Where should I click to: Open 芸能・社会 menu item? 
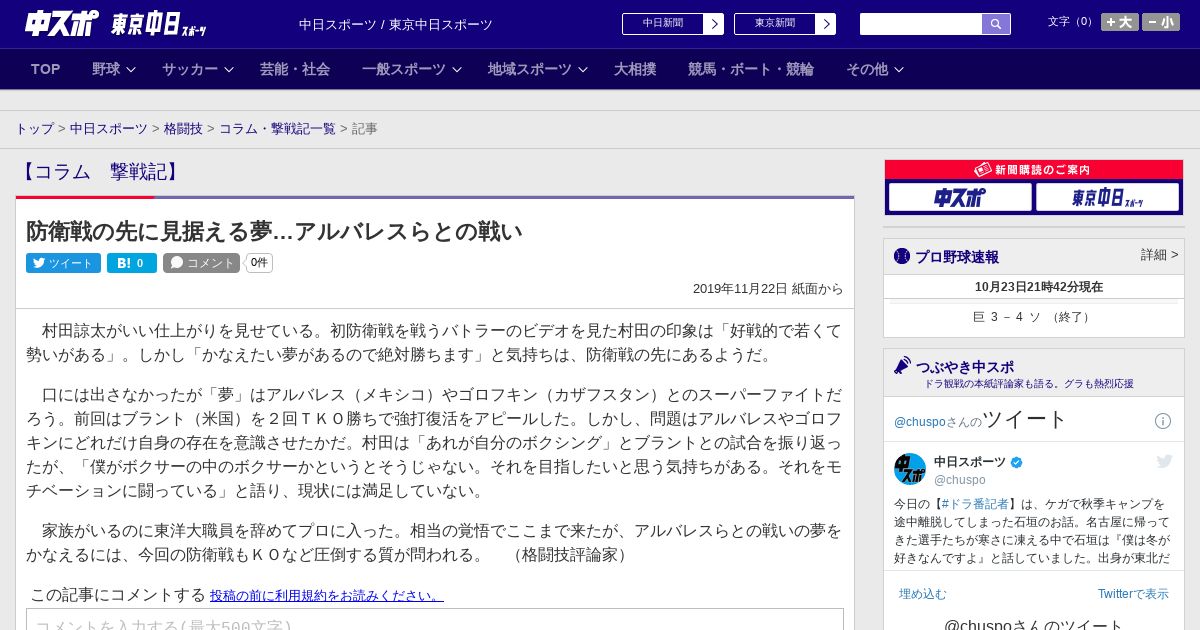[295, 69]
